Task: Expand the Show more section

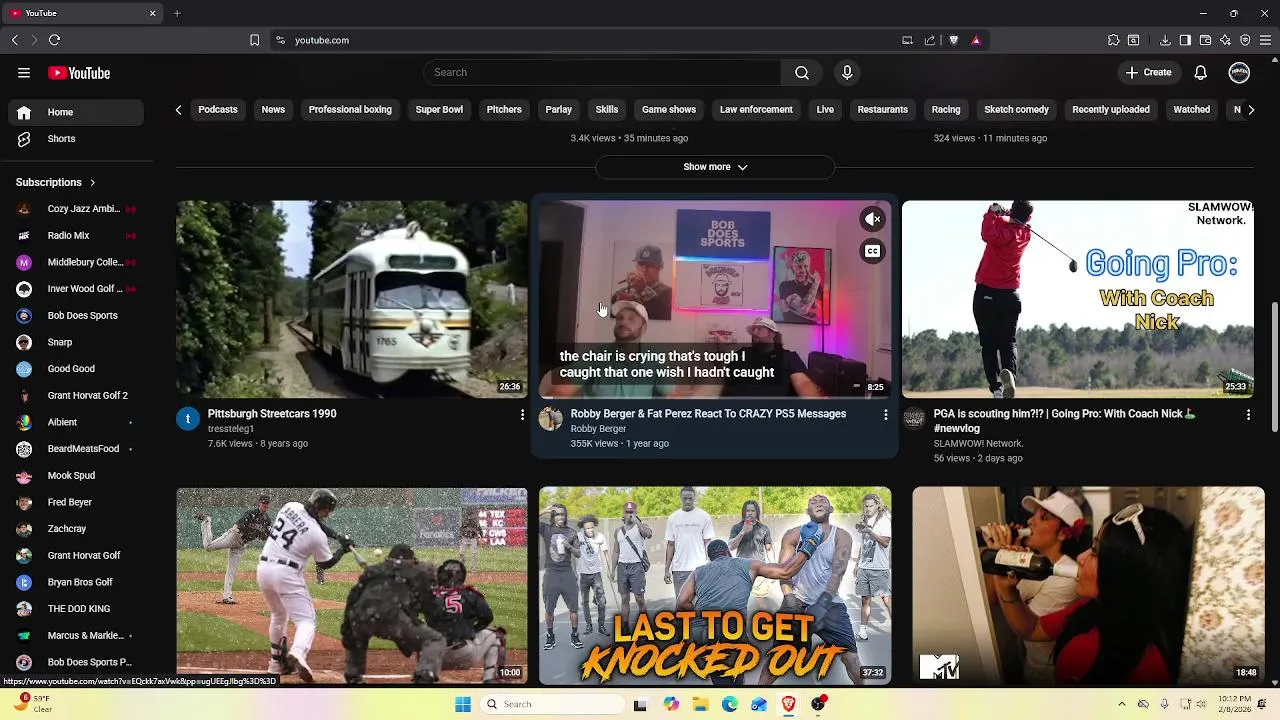Action: (715, 167)
